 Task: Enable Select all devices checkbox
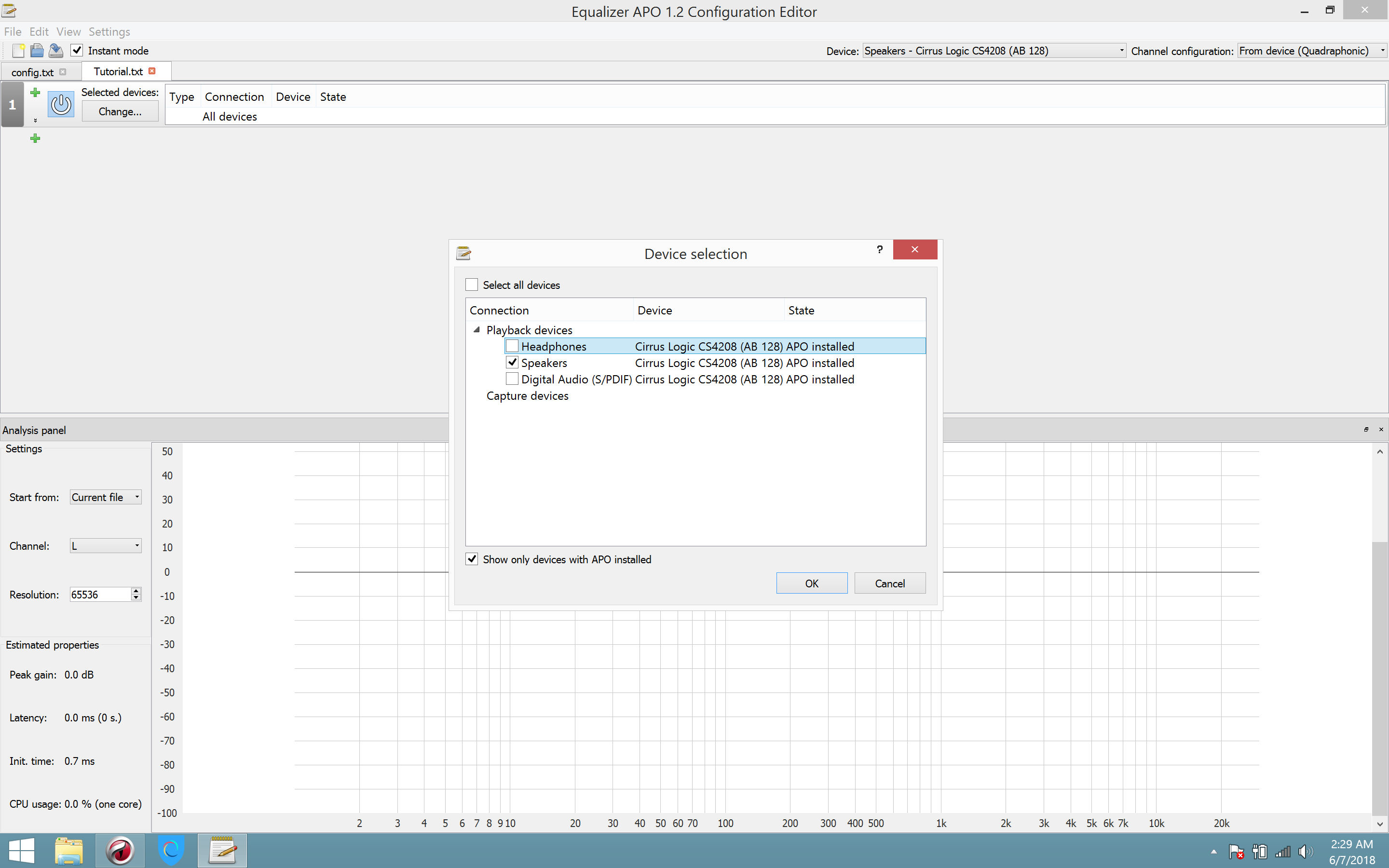[x=472, y=285]
